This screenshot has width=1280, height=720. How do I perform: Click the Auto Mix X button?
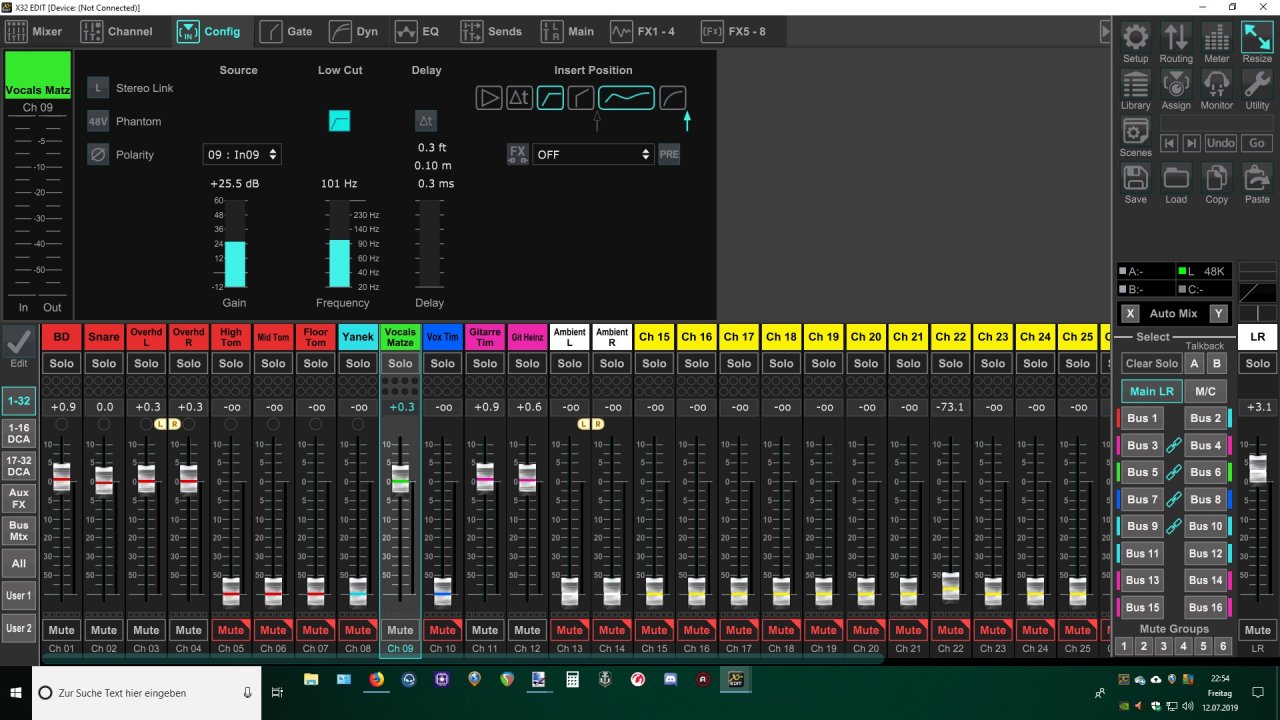[1130, 314]
